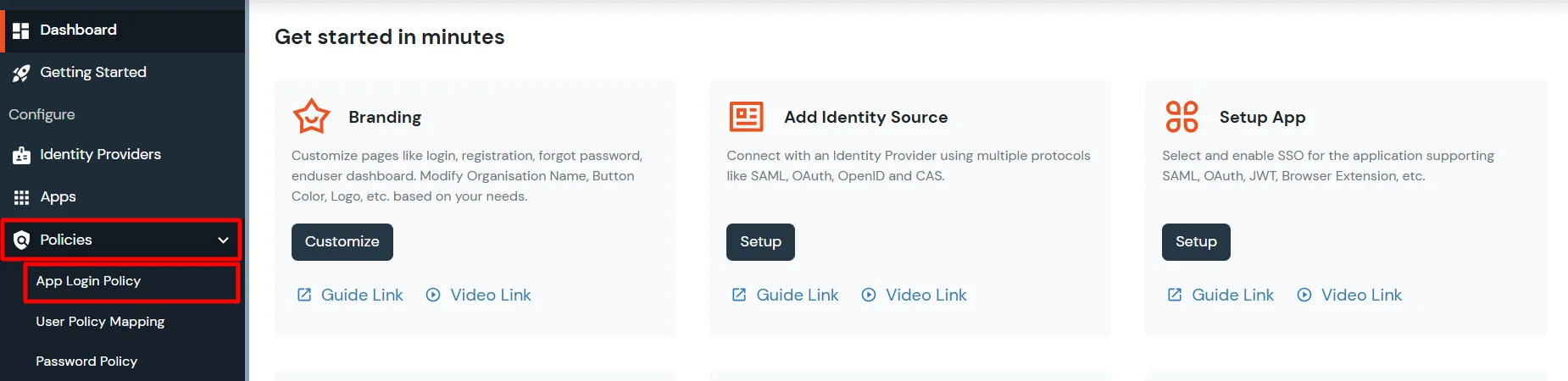1568x381 pixels.
Task: Open Add Identity Source Video Link
Action: tap(926, 295)
